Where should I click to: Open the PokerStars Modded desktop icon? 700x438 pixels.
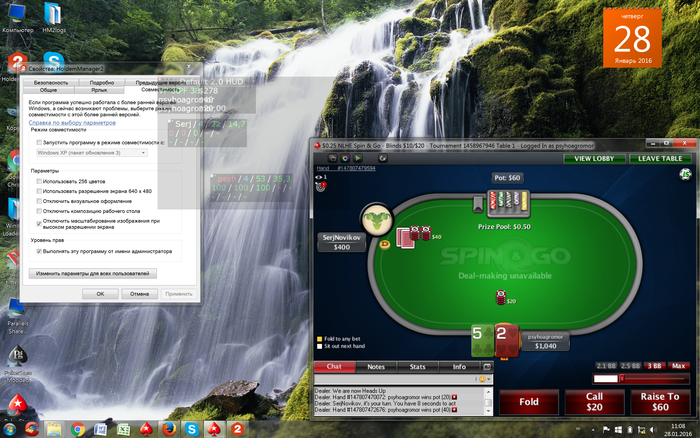tap(17, 365)
